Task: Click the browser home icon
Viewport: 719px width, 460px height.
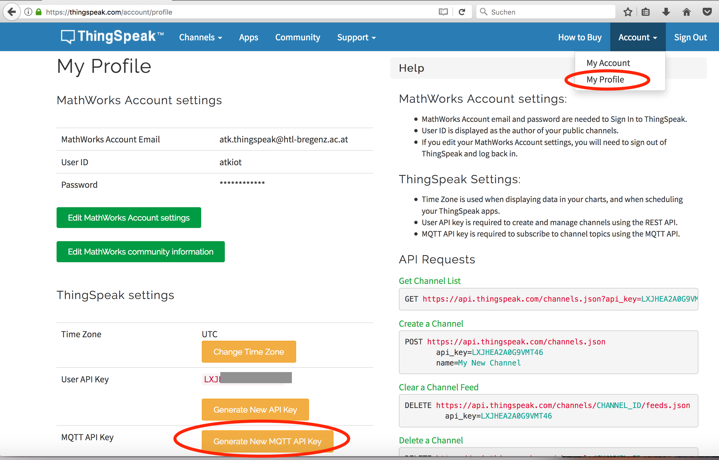Action: point(686,12)
